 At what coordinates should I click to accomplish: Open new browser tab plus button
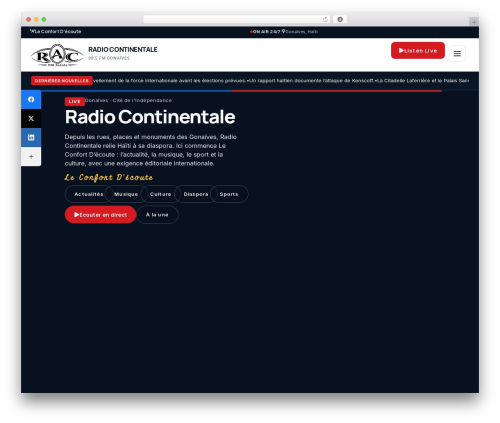click(x=474, y=22)
